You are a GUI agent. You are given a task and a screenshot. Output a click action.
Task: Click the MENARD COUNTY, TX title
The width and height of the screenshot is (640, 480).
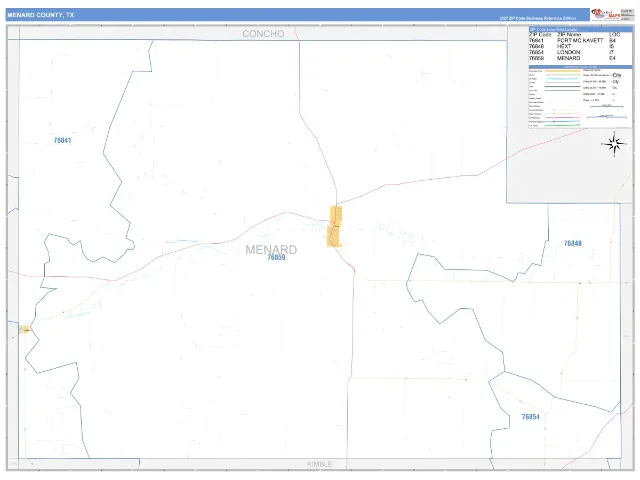[x=41, y=15]
